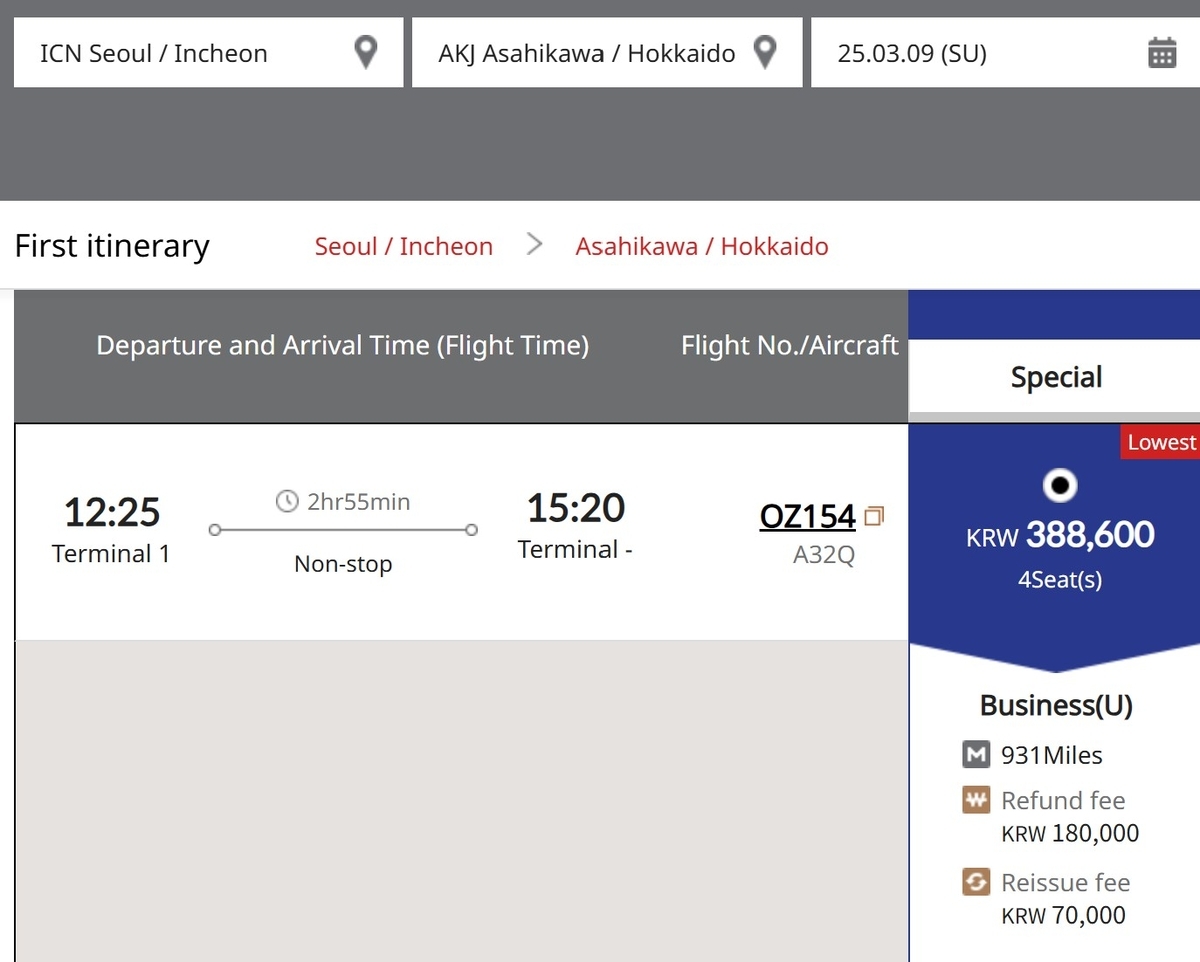Click the departure location pin icon
This screenshot has height=962, width=1200.
(x=367, y=52)
